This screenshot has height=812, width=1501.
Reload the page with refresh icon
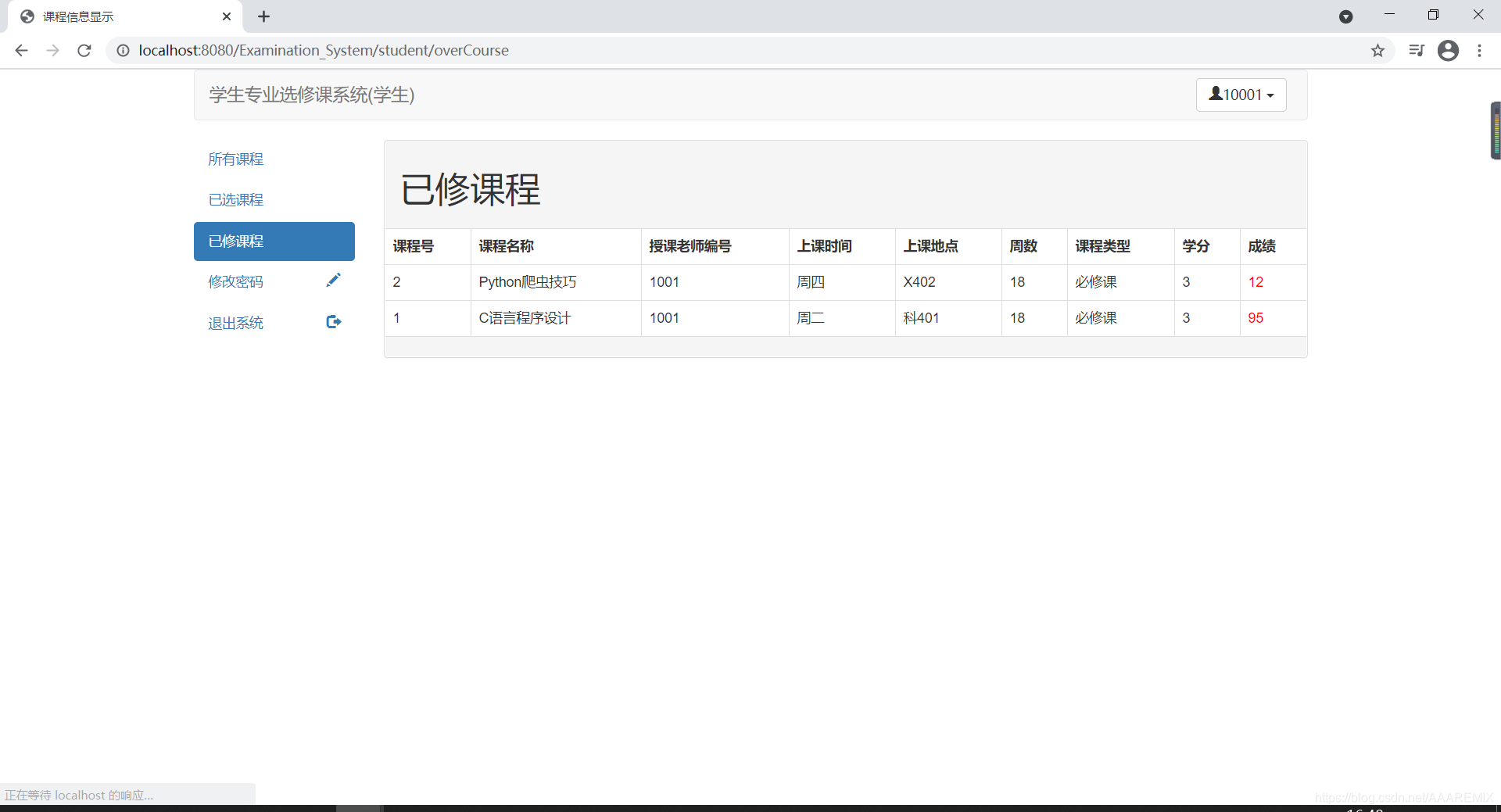point(84,51)
